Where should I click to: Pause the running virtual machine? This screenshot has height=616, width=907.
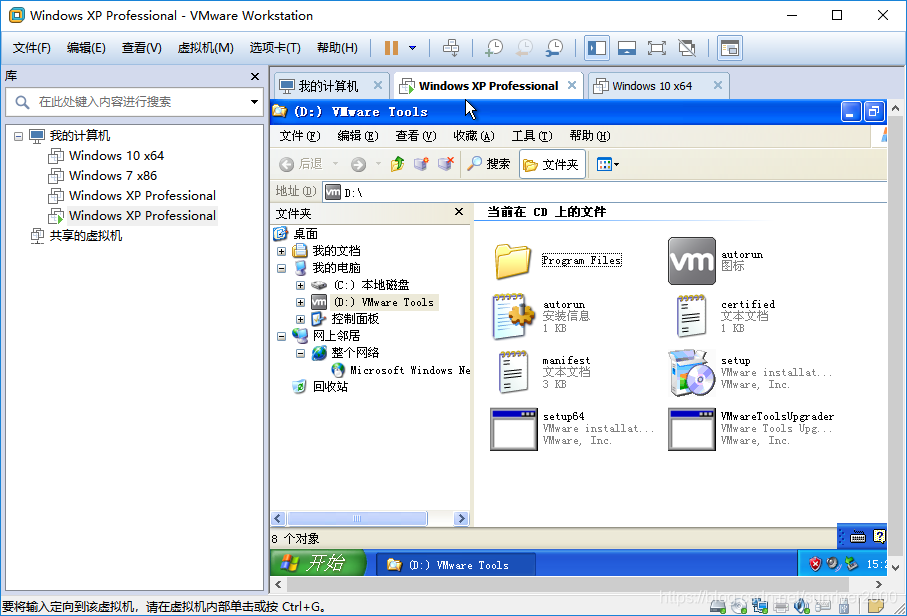[392, 48]
